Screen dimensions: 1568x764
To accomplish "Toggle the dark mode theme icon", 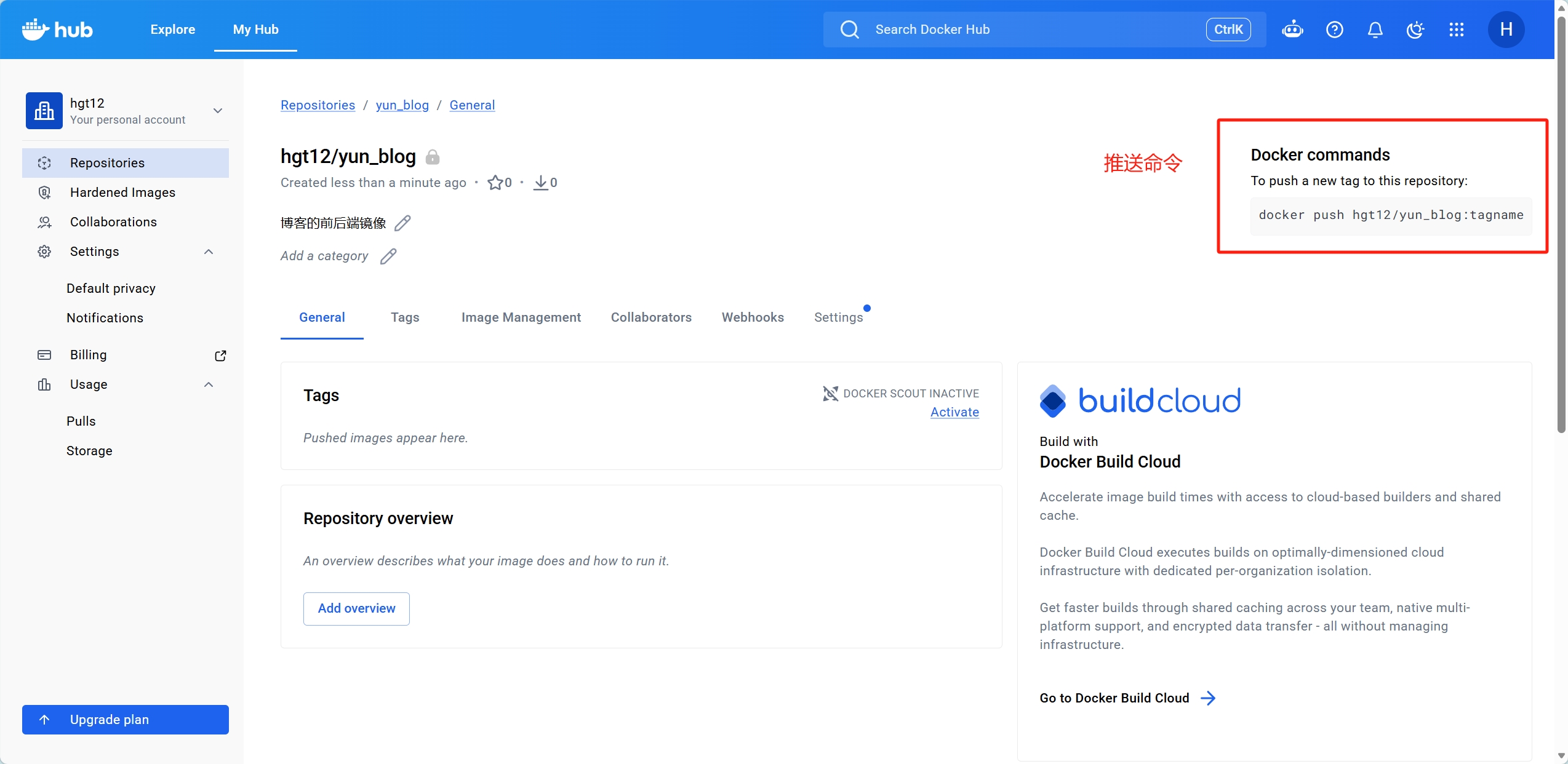I will pos(1415,30).
